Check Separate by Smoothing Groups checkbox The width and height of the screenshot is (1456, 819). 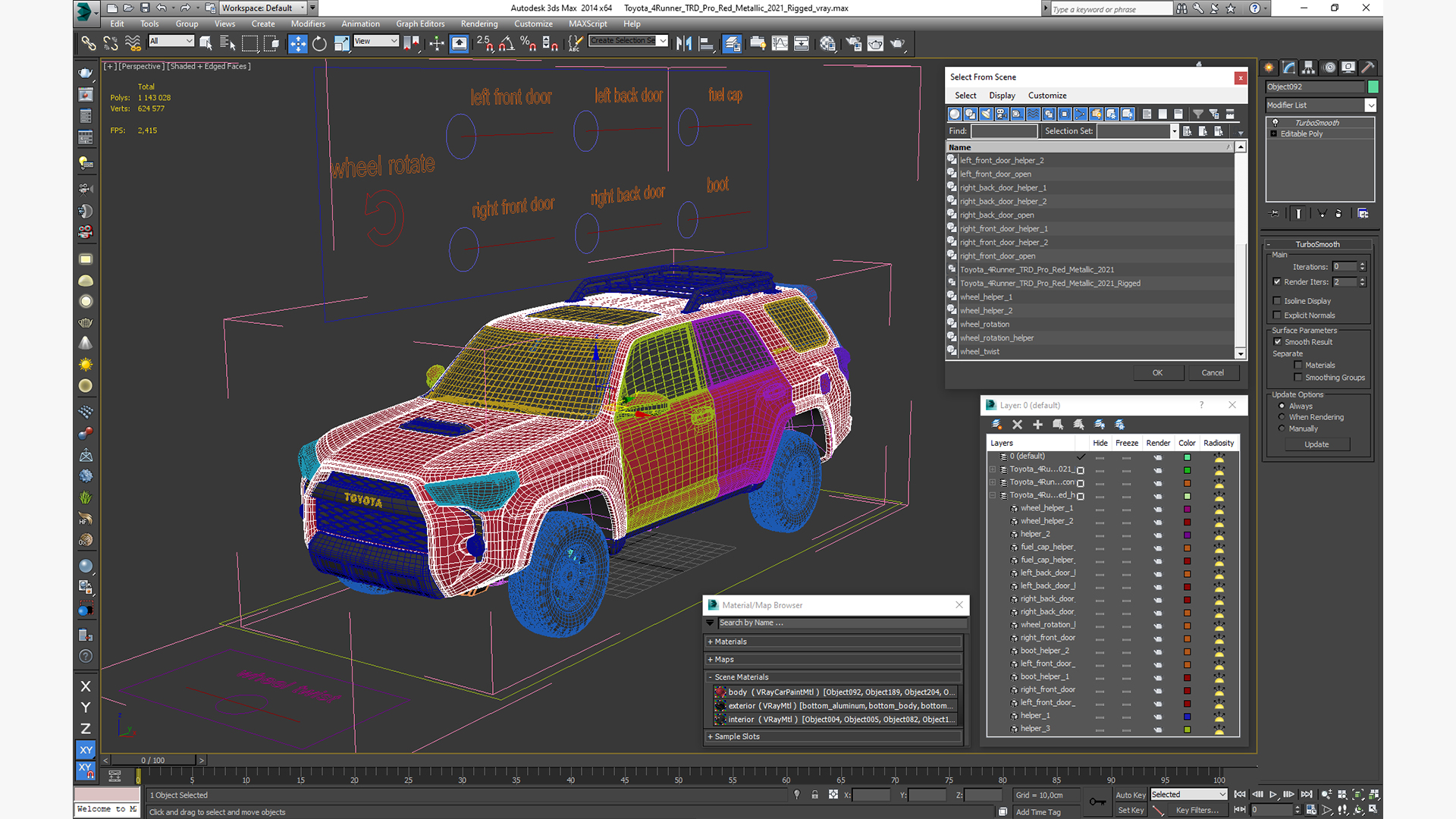tap(1298, 378)
